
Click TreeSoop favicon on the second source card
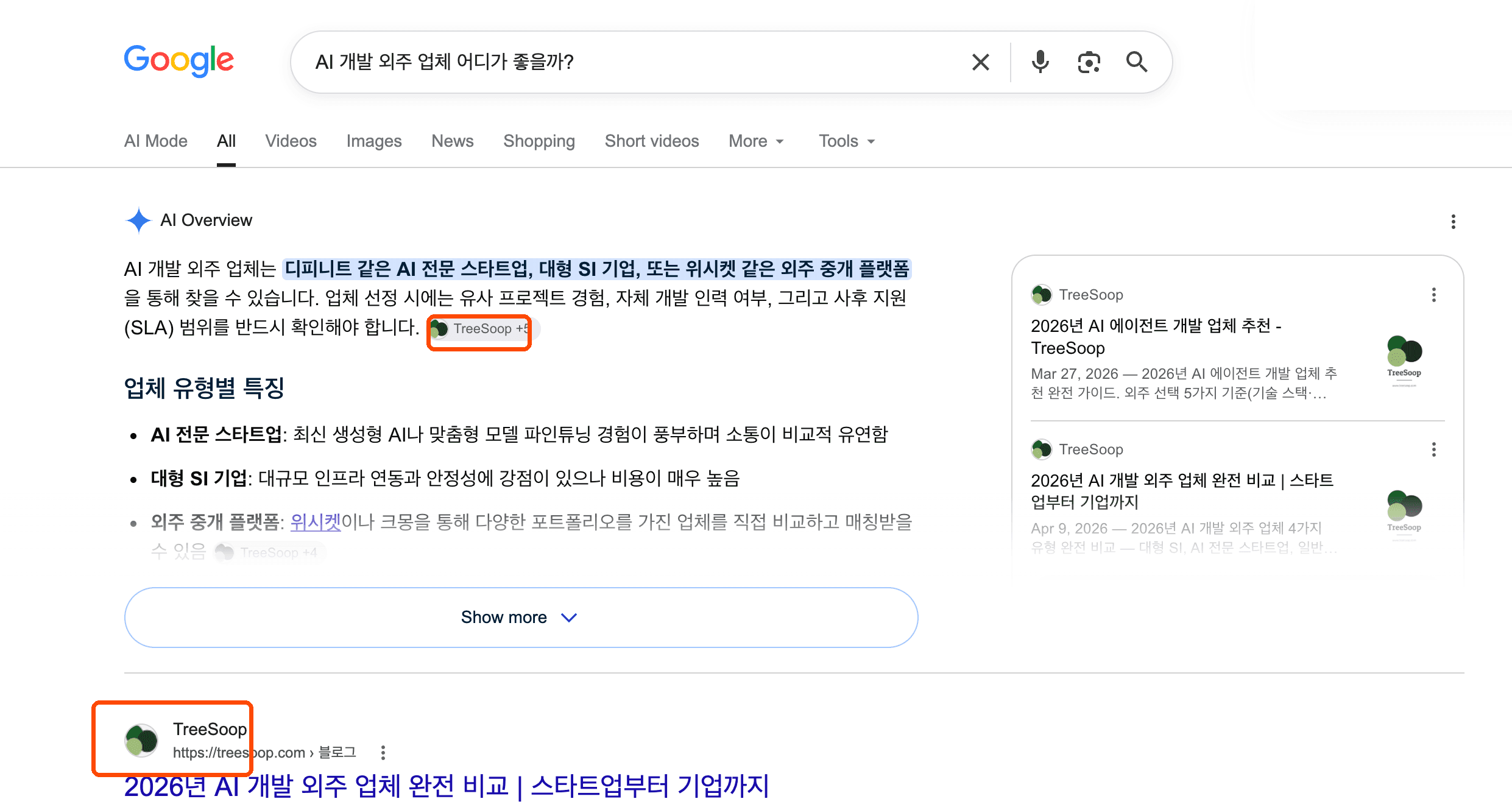point(1042,449)
